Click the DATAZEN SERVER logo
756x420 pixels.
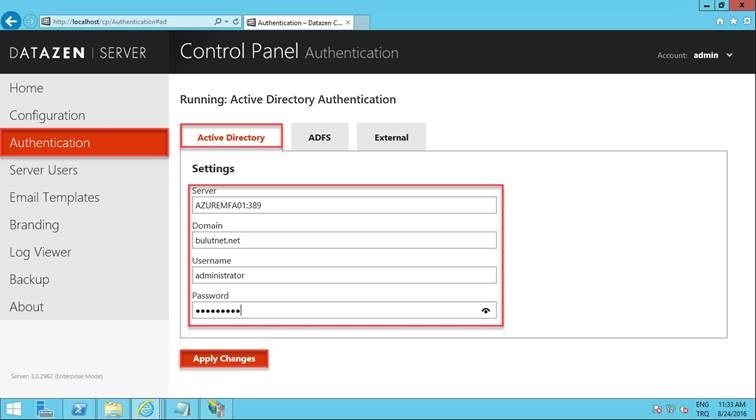point(78,53)
